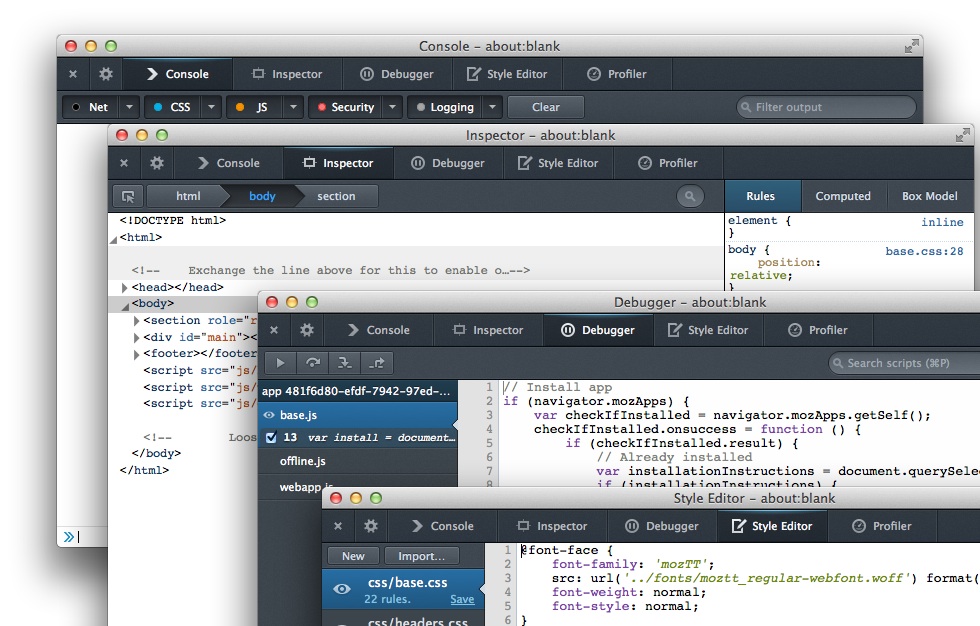Click the eye icon next to base.js
The image size is (980, 626).
click(x=269, y=415)
